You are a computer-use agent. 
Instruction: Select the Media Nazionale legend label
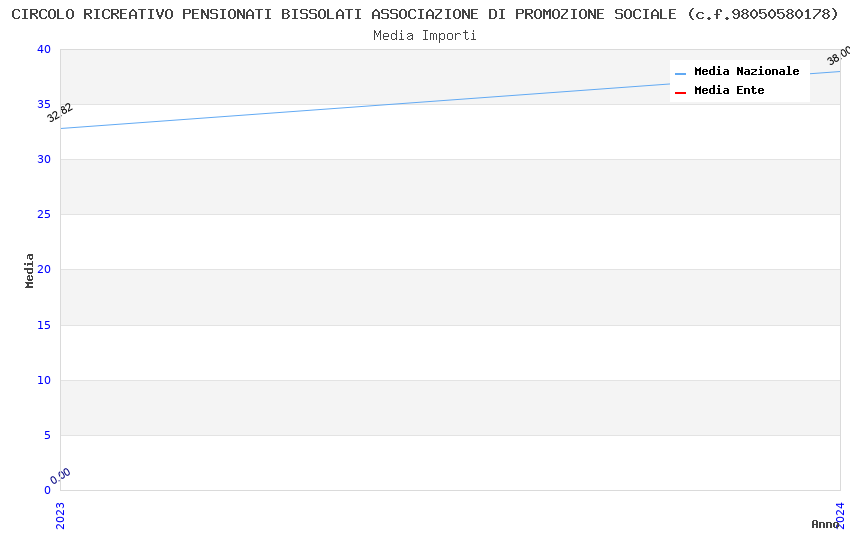point(746,72)
